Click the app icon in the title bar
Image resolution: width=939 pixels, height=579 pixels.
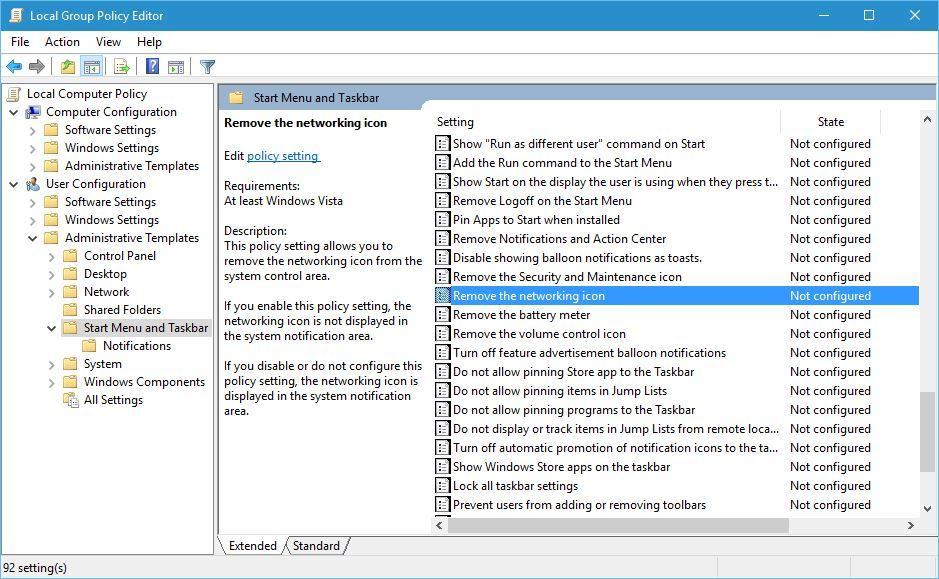(x=16, y=16)
